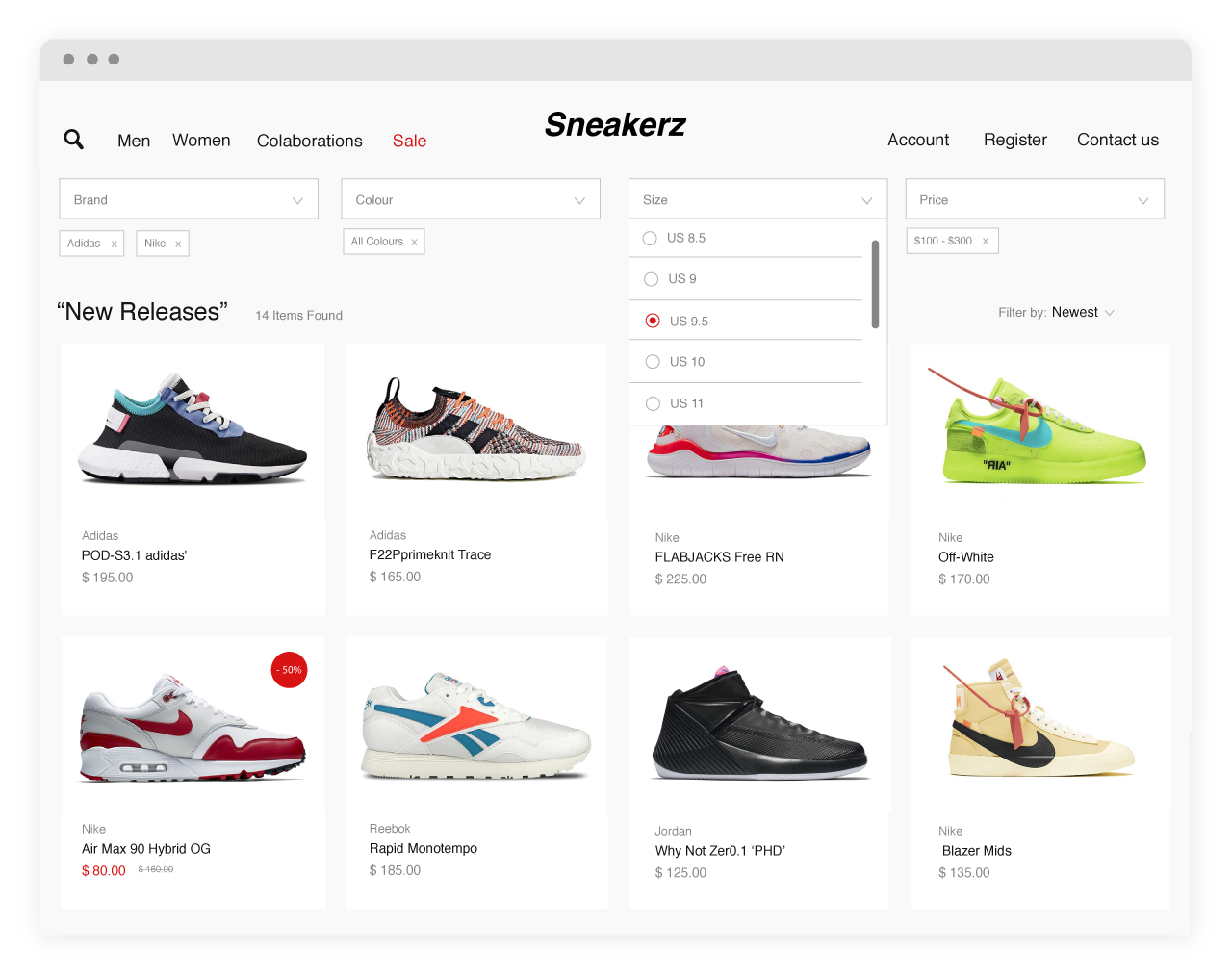Change the Newest sort order dropdown
The height and width of the screenshot is (978, 1232).
[x=1083, y=312]
